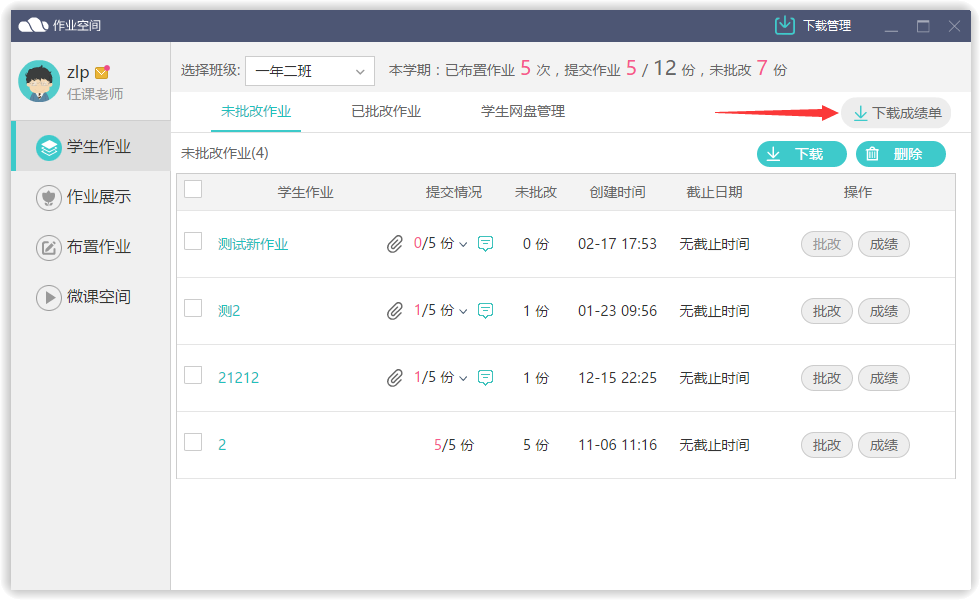Expand the submission chevron in the 测2 row
The height and width of the screenshot is (600, 980).
(463, 312)
